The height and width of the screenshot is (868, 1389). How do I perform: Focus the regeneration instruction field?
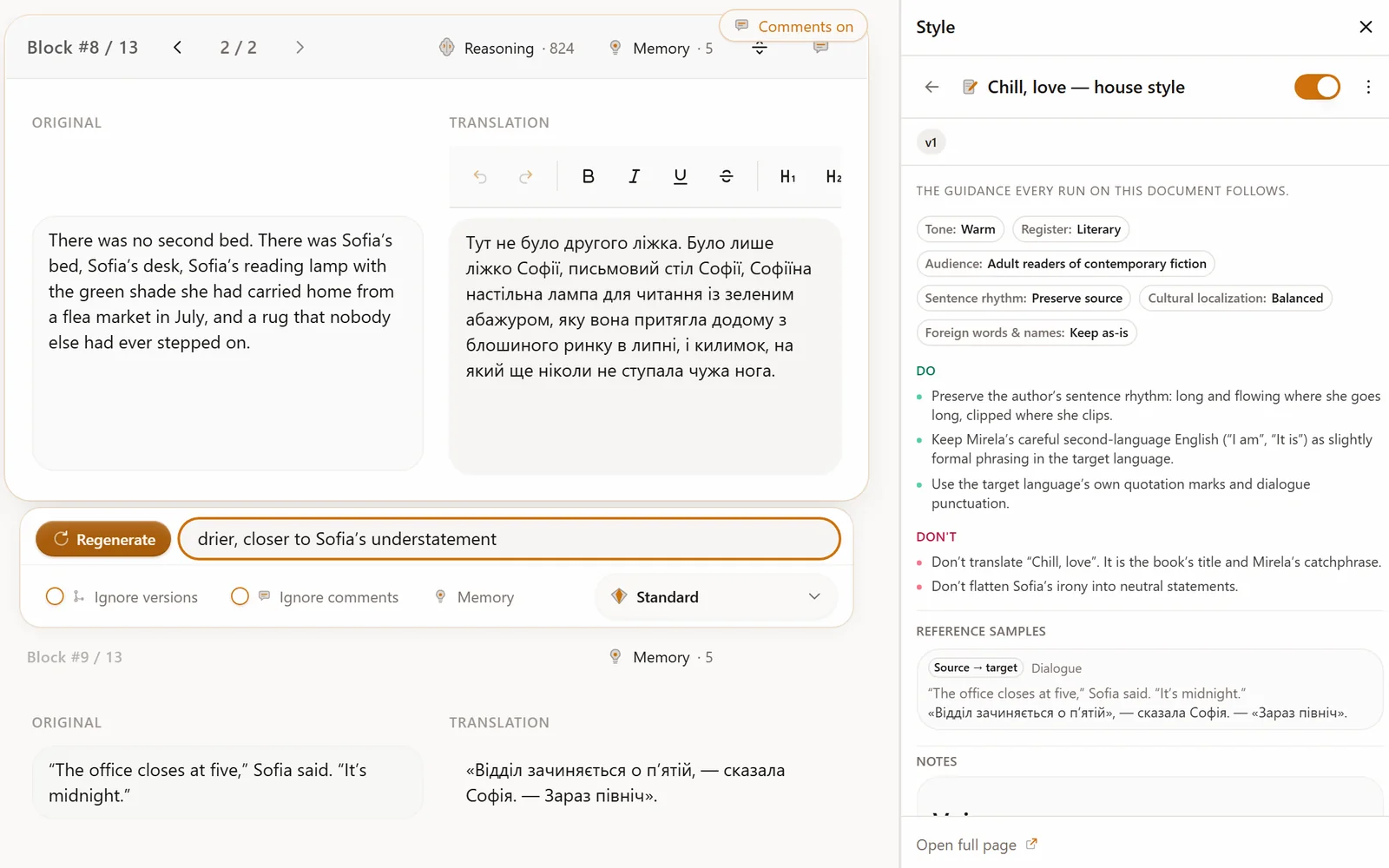pyautogui.click(x=510, y=539)
